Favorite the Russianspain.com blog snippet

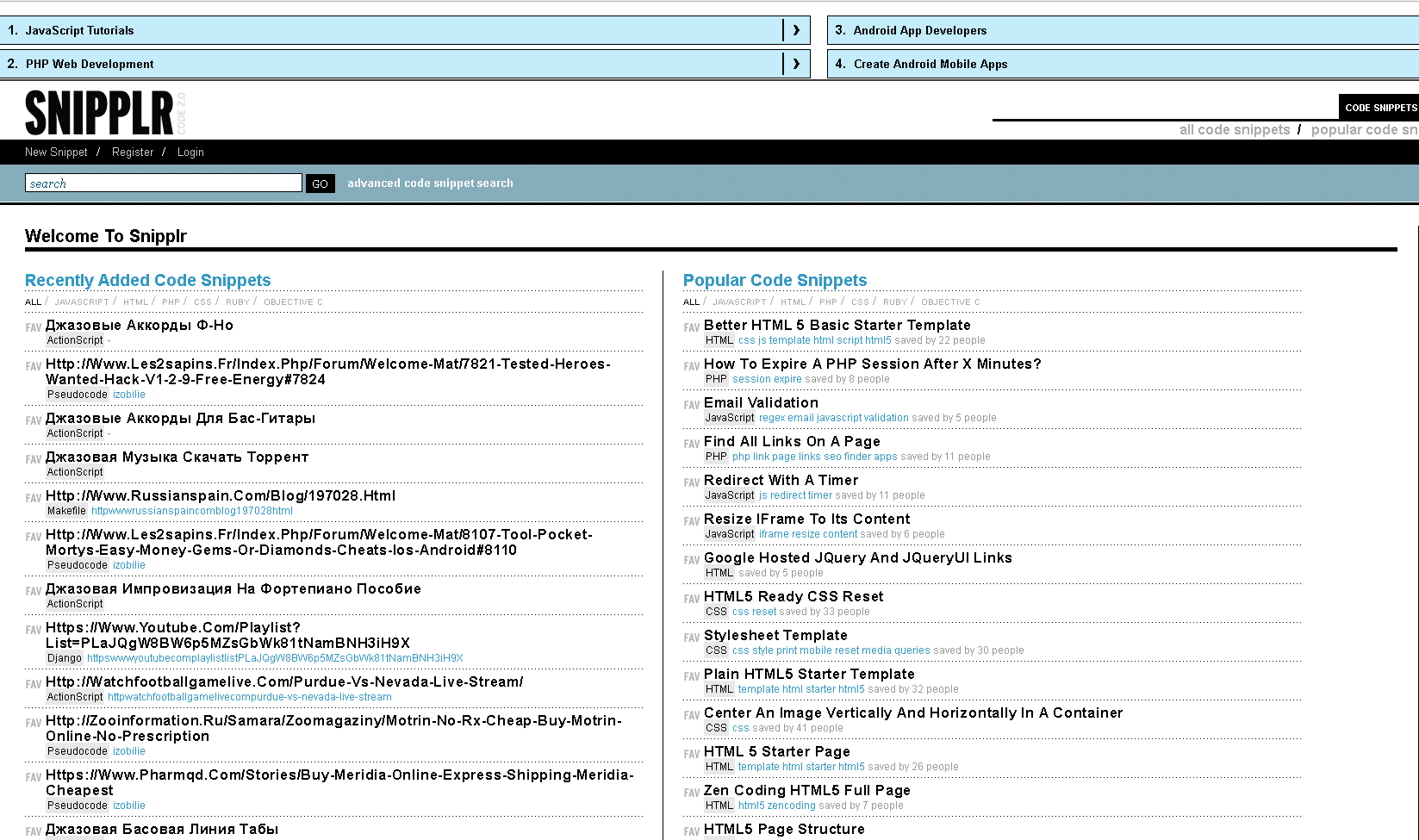tap(33, 498)
